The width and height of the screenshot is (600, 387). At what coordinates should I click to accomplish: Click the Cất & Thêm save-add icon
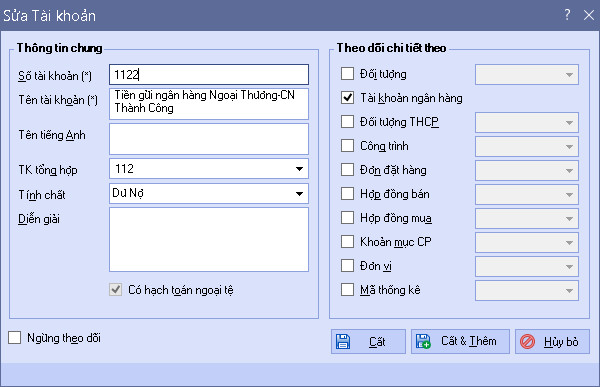pyautogui.click(x=423, y=341)
